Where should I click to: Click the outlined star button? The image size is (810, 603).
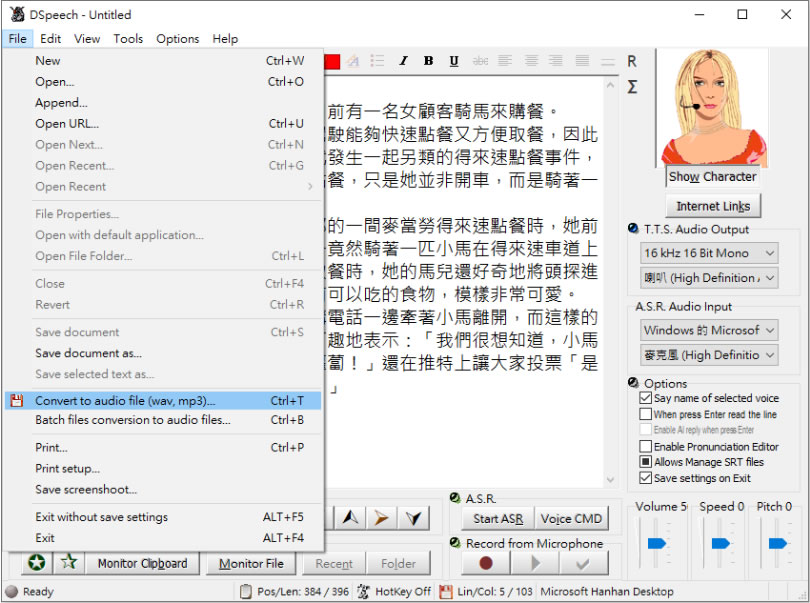69,563
